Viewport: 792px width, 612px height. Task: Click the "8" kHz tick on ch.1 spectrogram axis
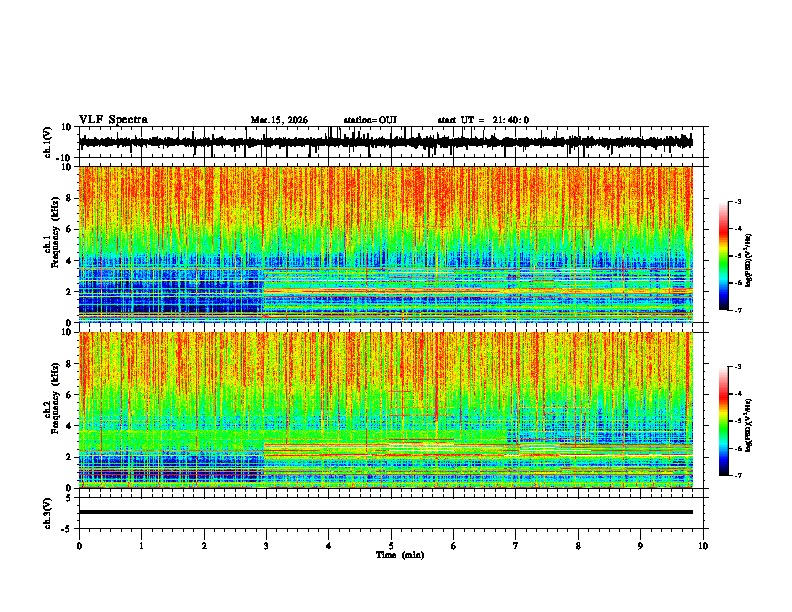point(70,198)
